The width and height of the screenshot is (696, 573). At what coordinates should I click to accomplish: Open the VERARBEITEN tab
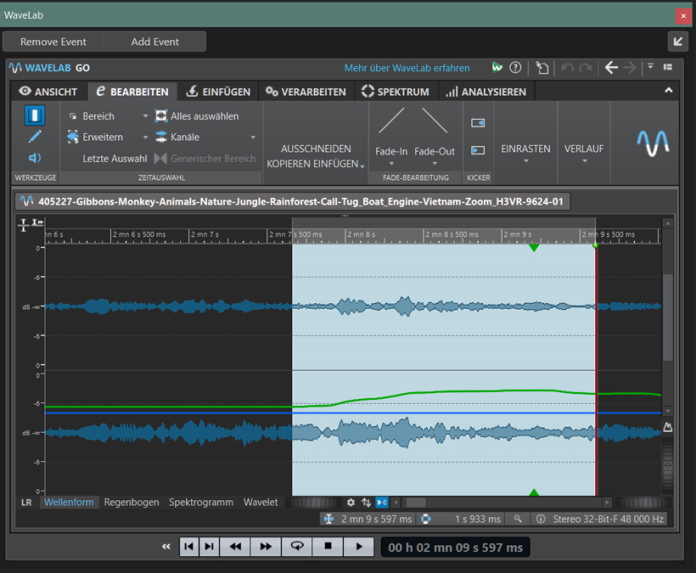point(305,91)
